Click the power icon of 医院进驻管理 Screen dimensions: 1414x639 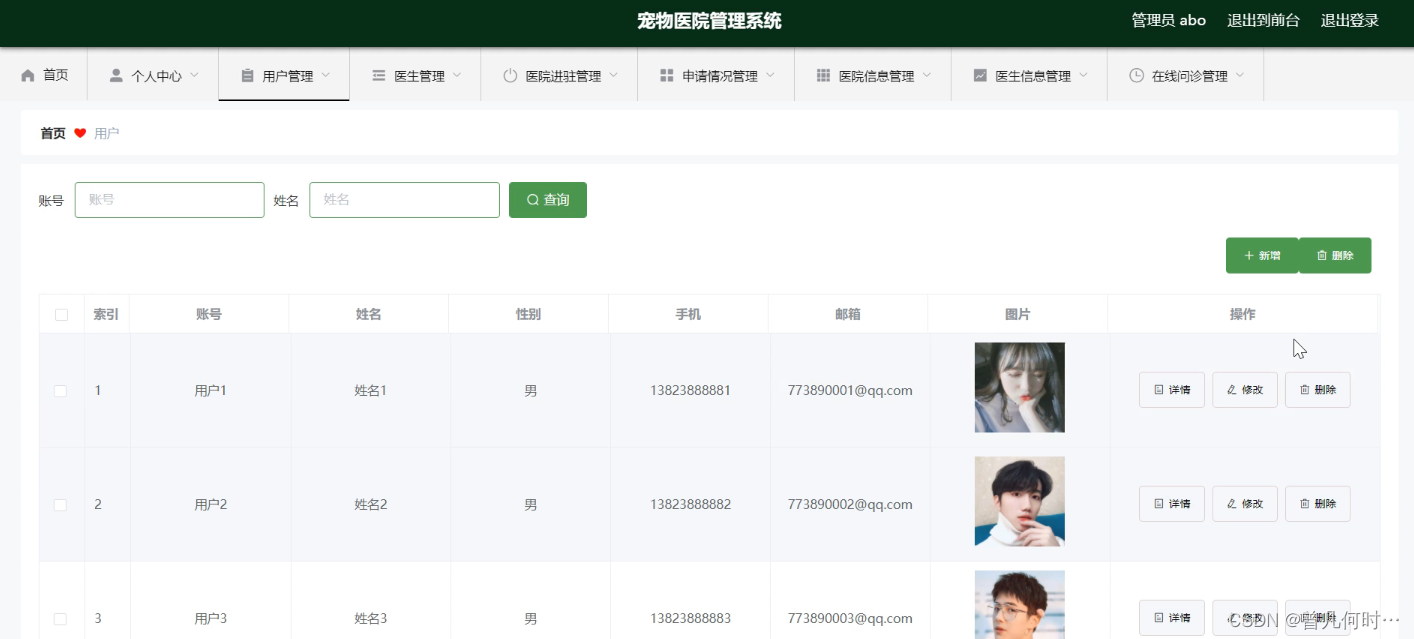point(510,75)
